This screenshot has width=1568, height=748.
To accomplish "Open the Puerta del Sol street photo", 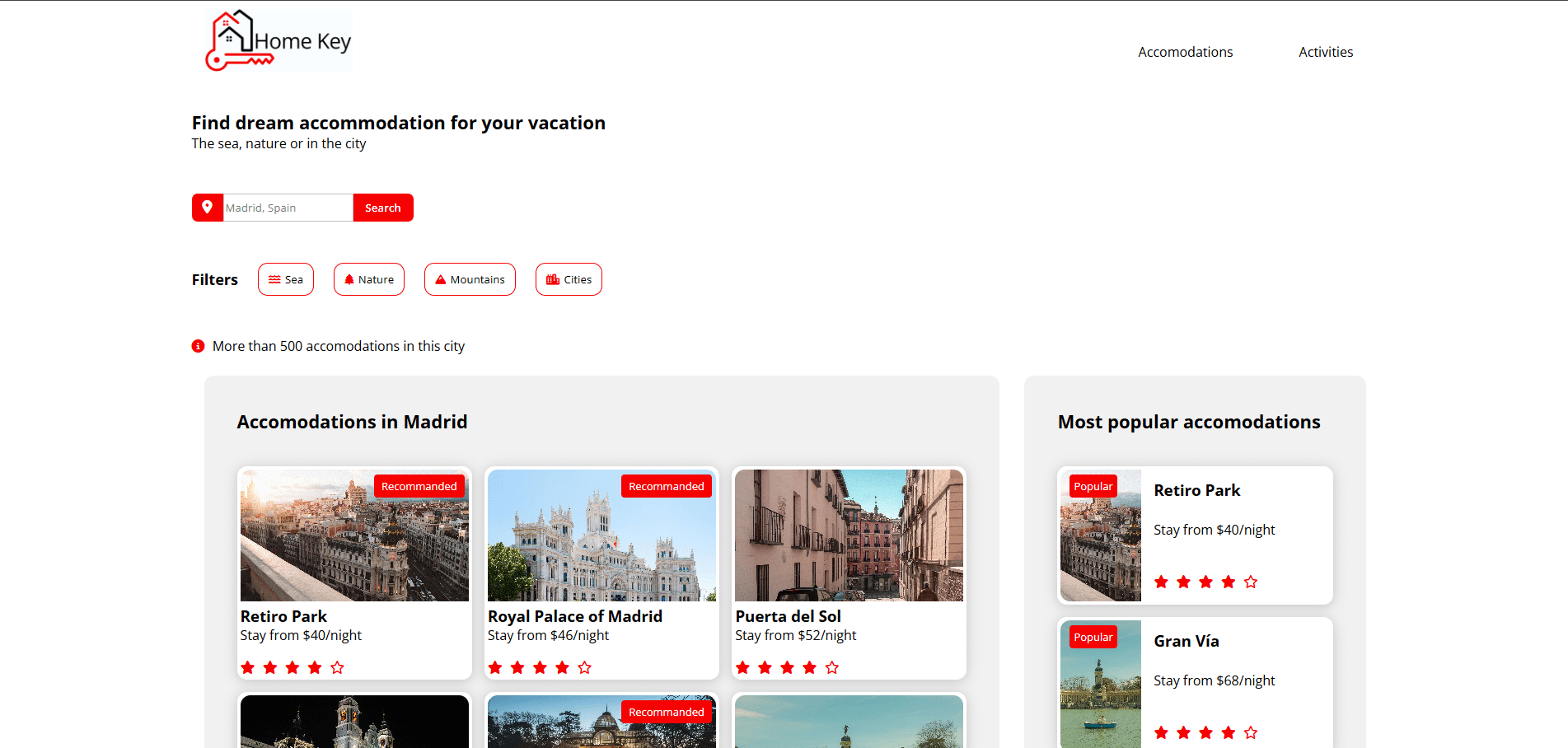I will click(x=849, y=535).
